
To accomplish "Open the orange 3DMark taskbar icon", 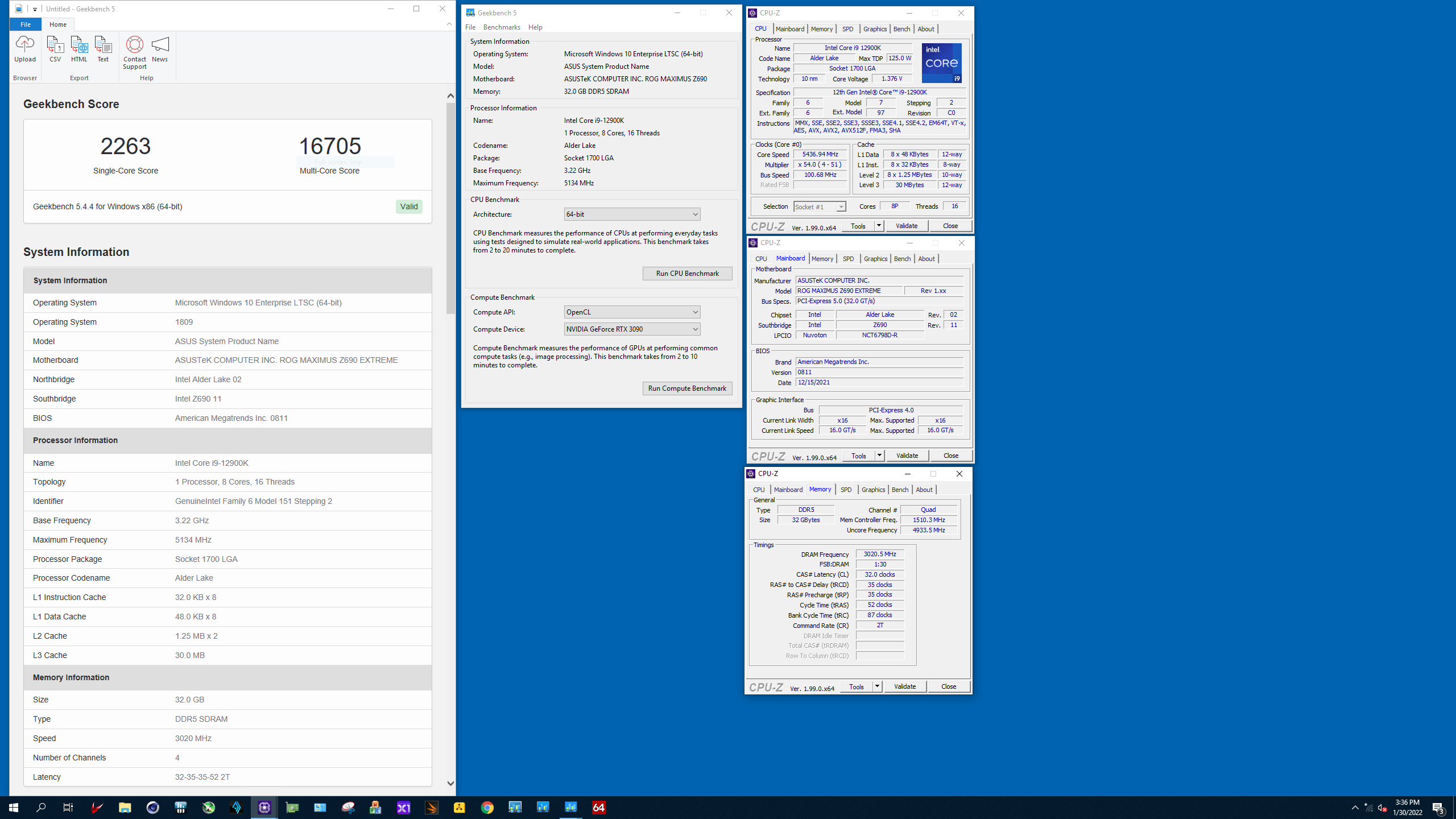I will tap(431, 807).
